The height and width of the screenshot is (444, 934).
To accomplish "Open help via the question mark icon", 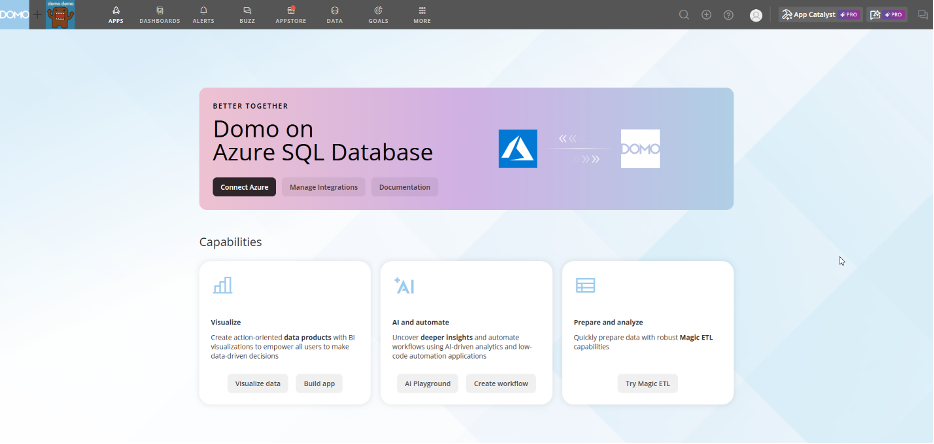I will click(728, 15).
